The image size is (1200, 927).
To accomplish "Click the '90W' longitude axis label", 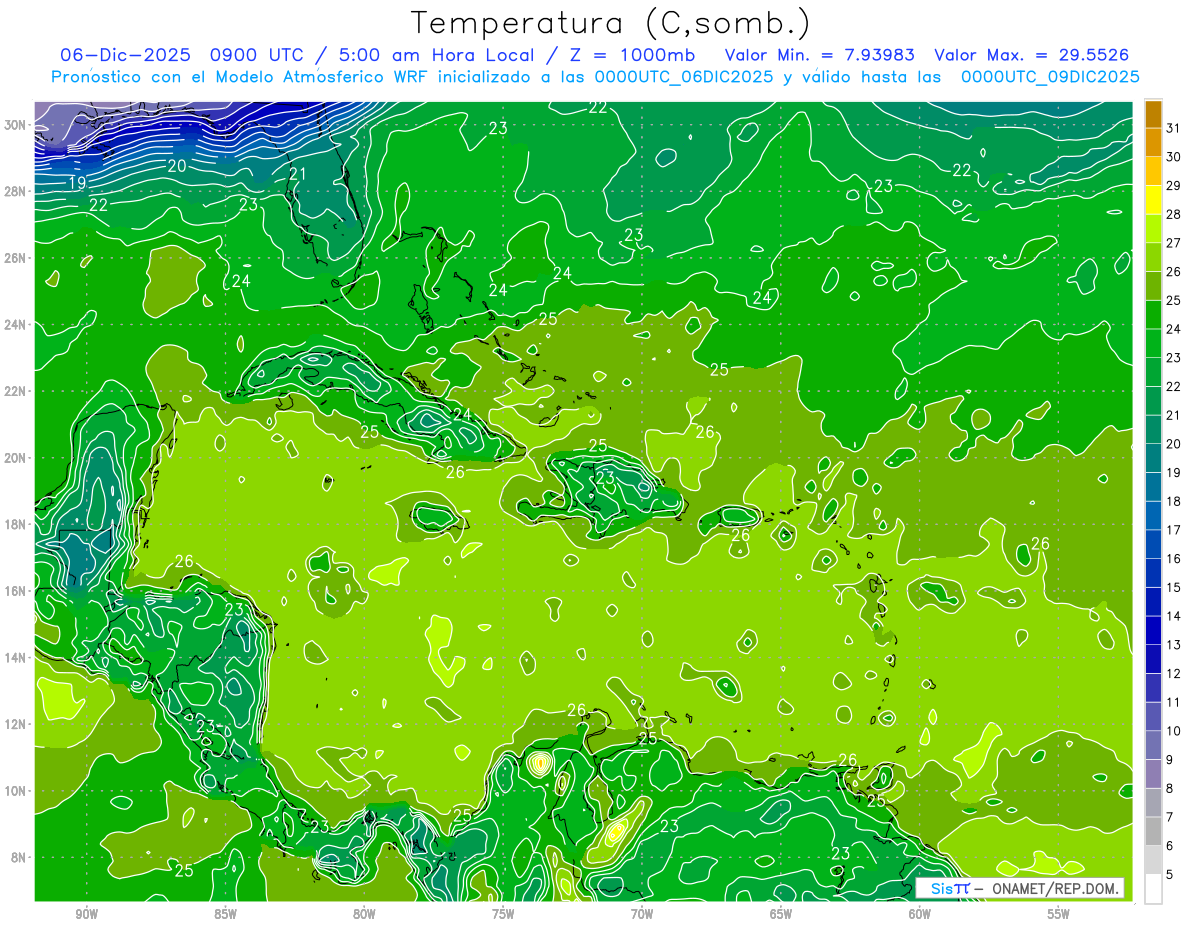I will click(86, 914).
